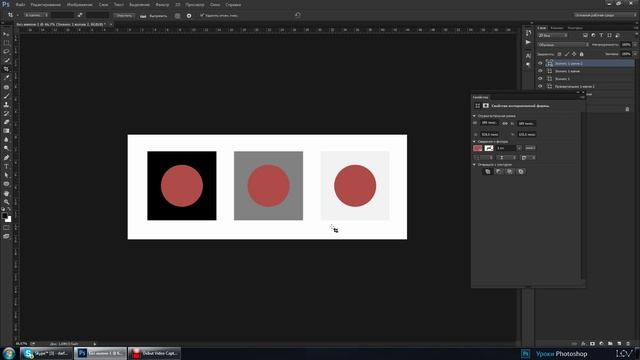Viewport: 640px width, 360px height.
Task: Toggle lock all on the layer
Action: click(x=582, y=54)
